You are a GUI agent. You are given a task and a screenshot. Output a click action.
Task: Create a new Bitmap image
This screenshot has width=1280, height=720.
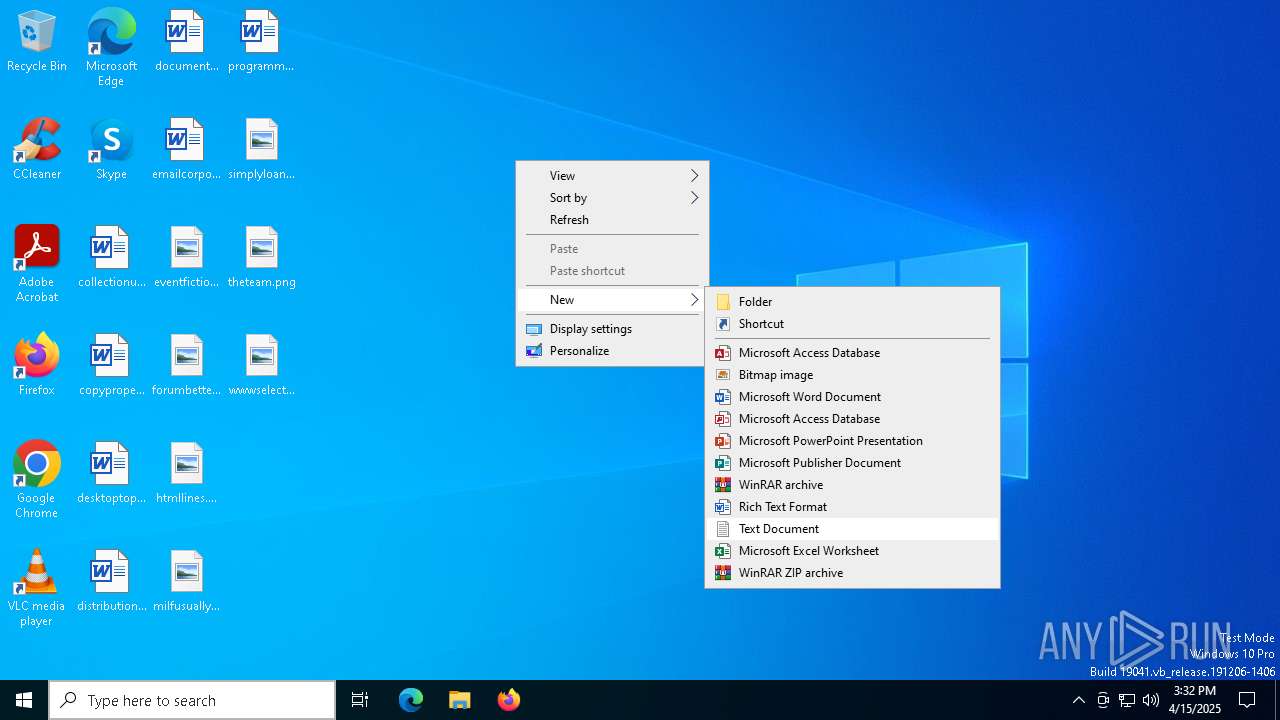click(x=852, y=375)
